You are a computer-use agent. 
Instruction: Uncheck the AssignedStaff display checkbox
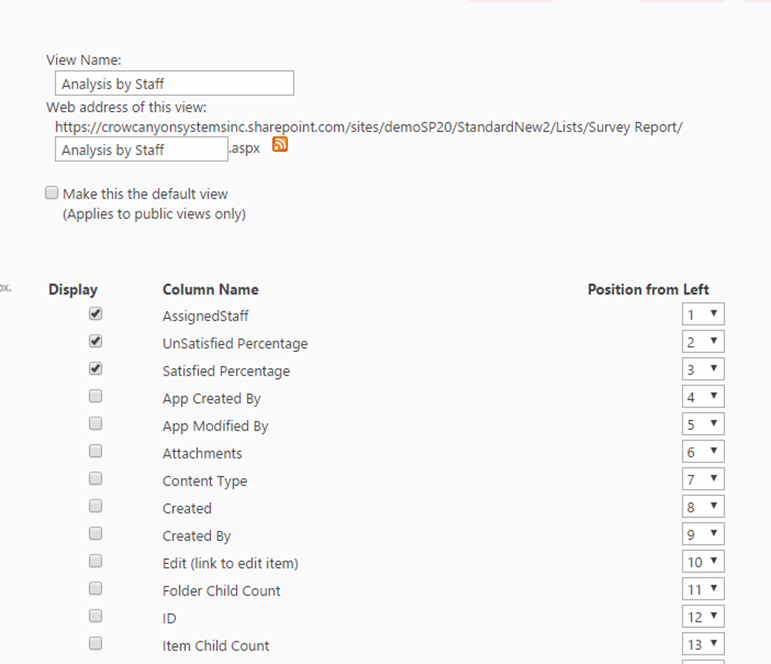coord(96,313)
